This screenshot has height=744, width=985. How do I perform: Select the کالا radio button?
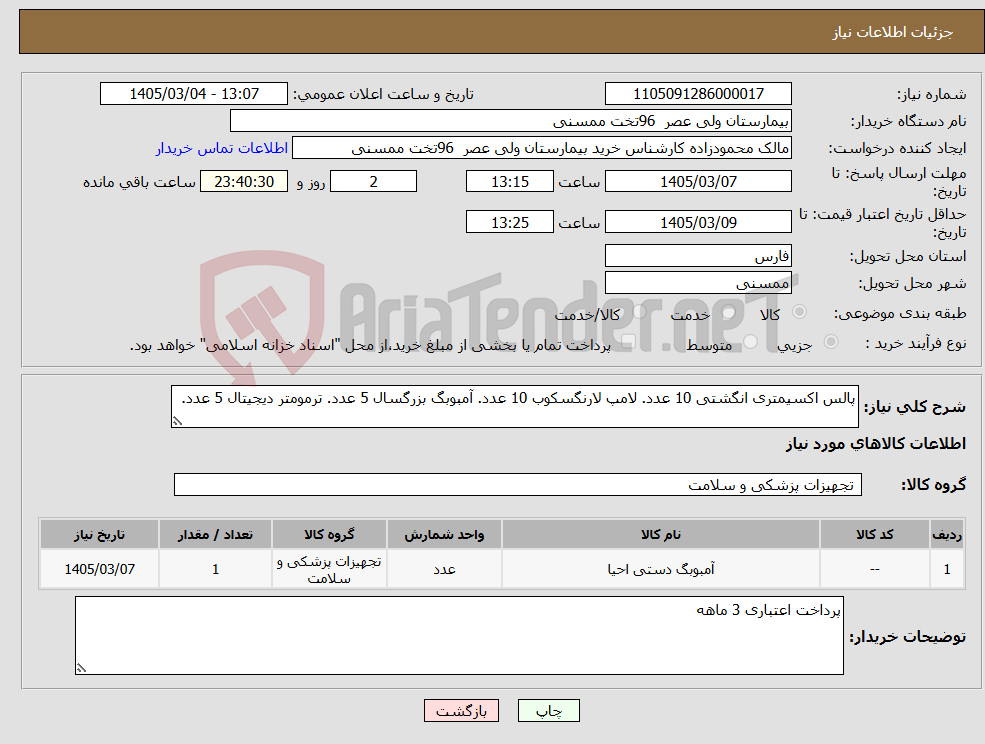pos(800,312)
